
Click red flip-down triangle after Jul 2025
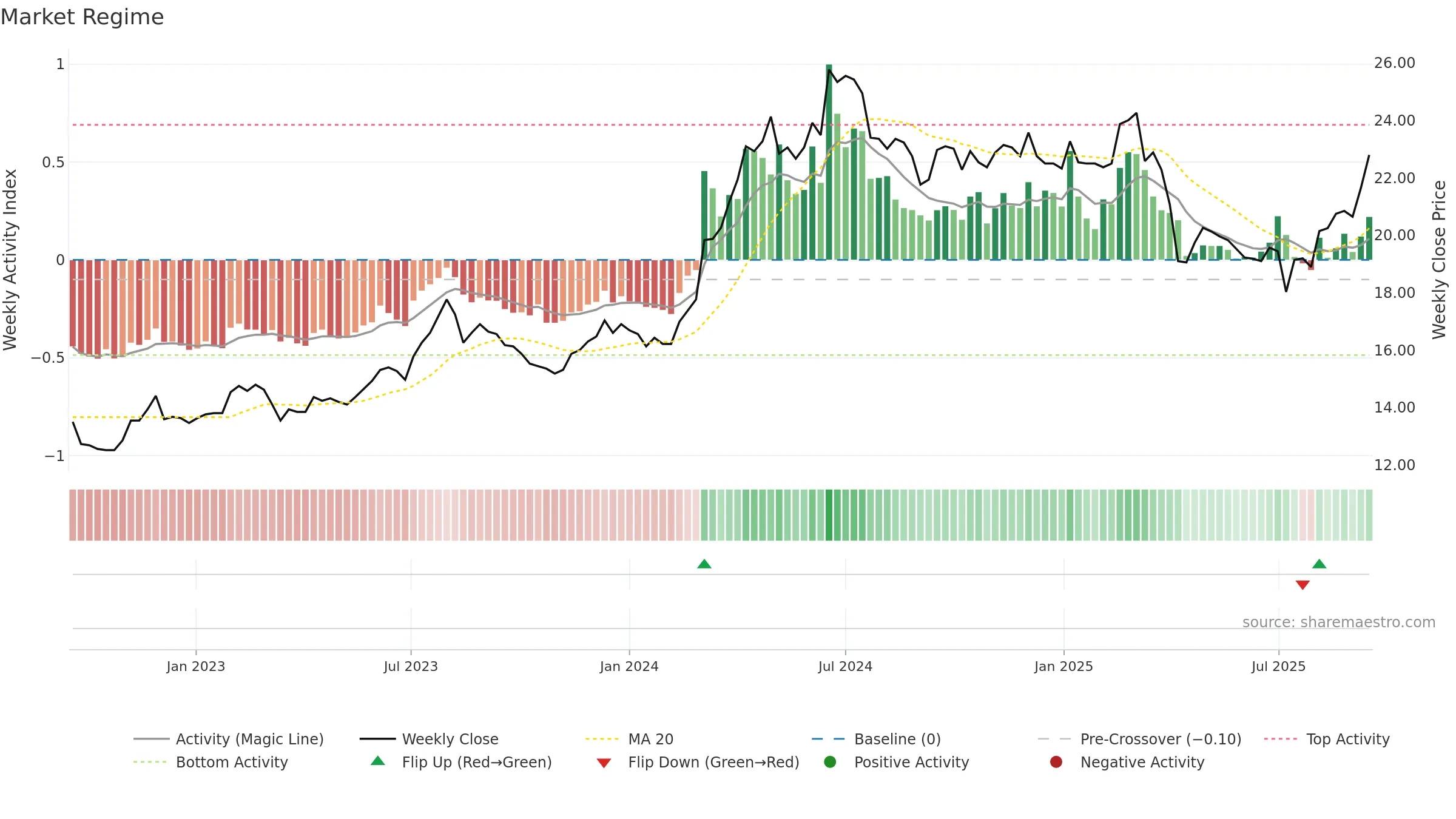coord(1303,585)
